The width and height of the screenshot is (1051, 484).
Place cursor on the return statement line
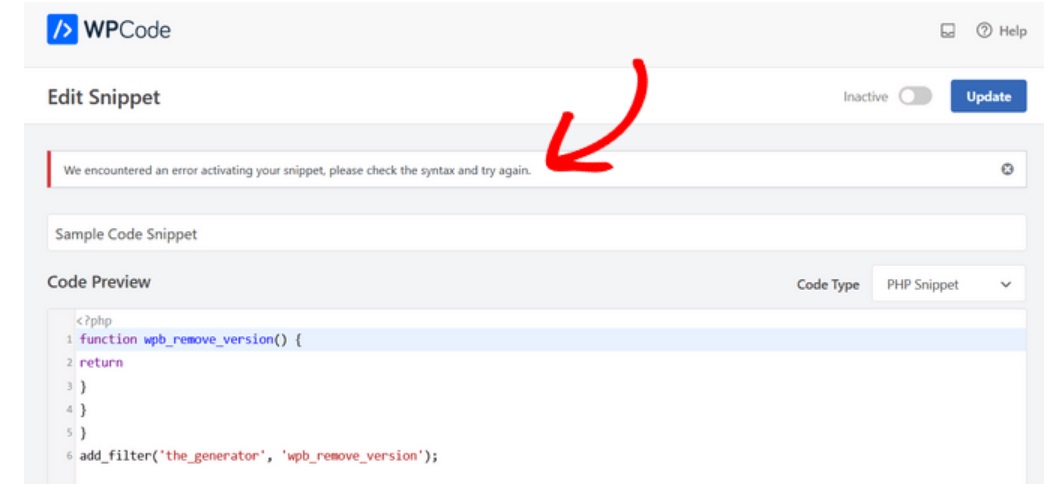click(x=101, y=363)
